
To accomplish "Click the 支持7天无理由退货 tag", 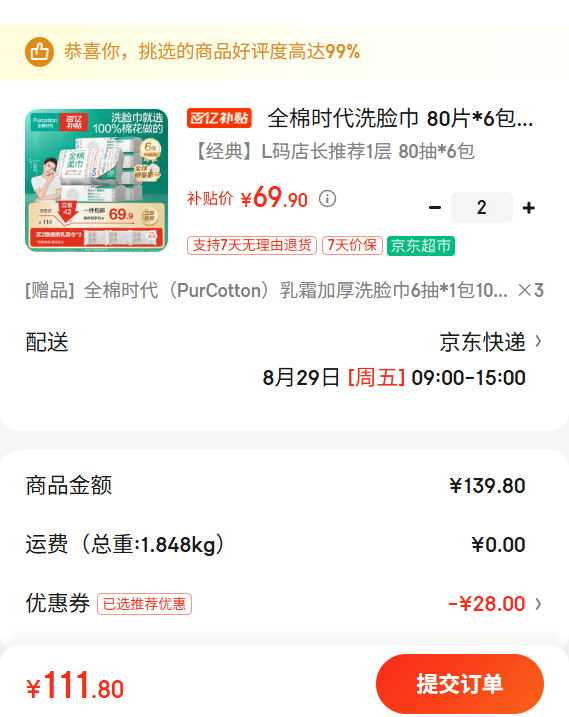I will pos(252,246).
